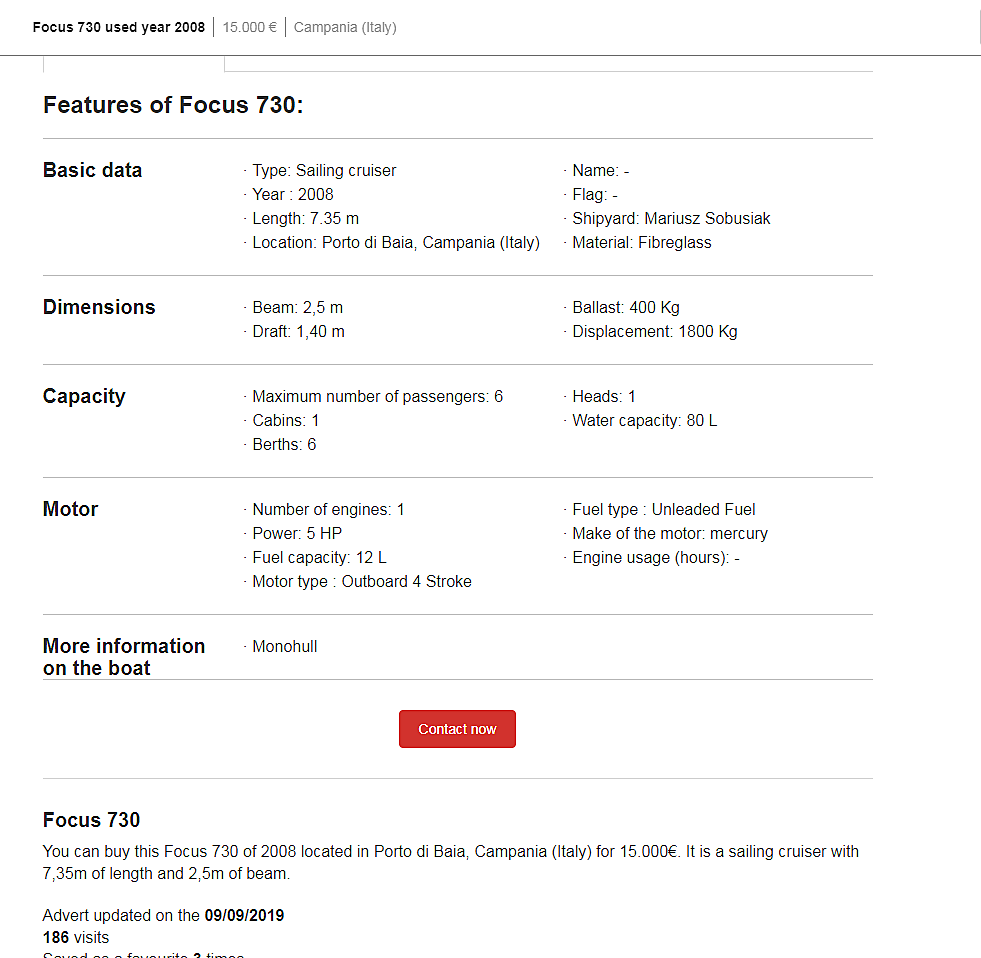The width and height of the screenshot is (981, 958).
Task: Click 'Material: Fibreglass' entry
Action: [642, 243]
